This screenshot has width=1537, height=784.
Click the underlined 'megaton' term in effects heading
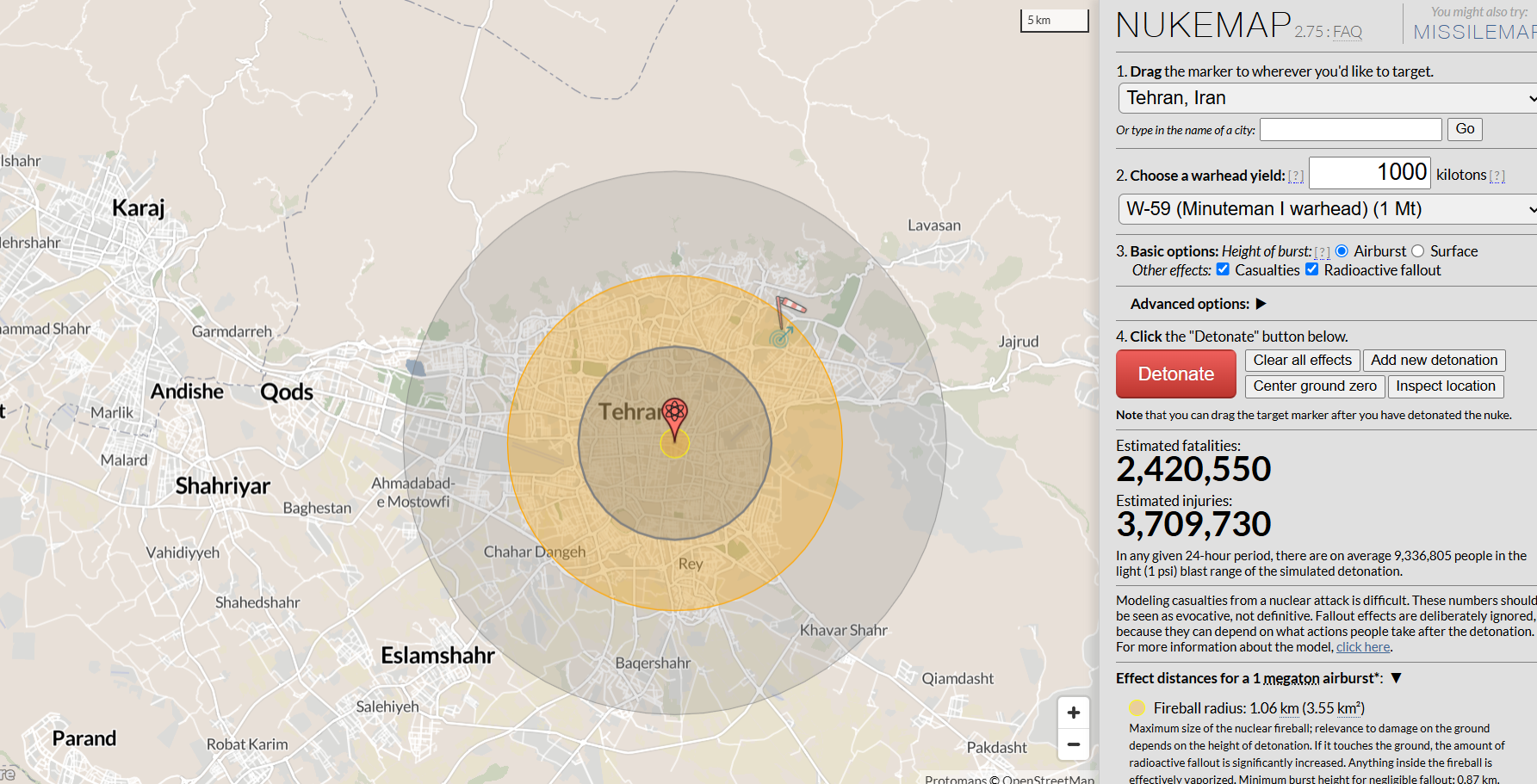pyautogui.click(x=1291, y=678)
